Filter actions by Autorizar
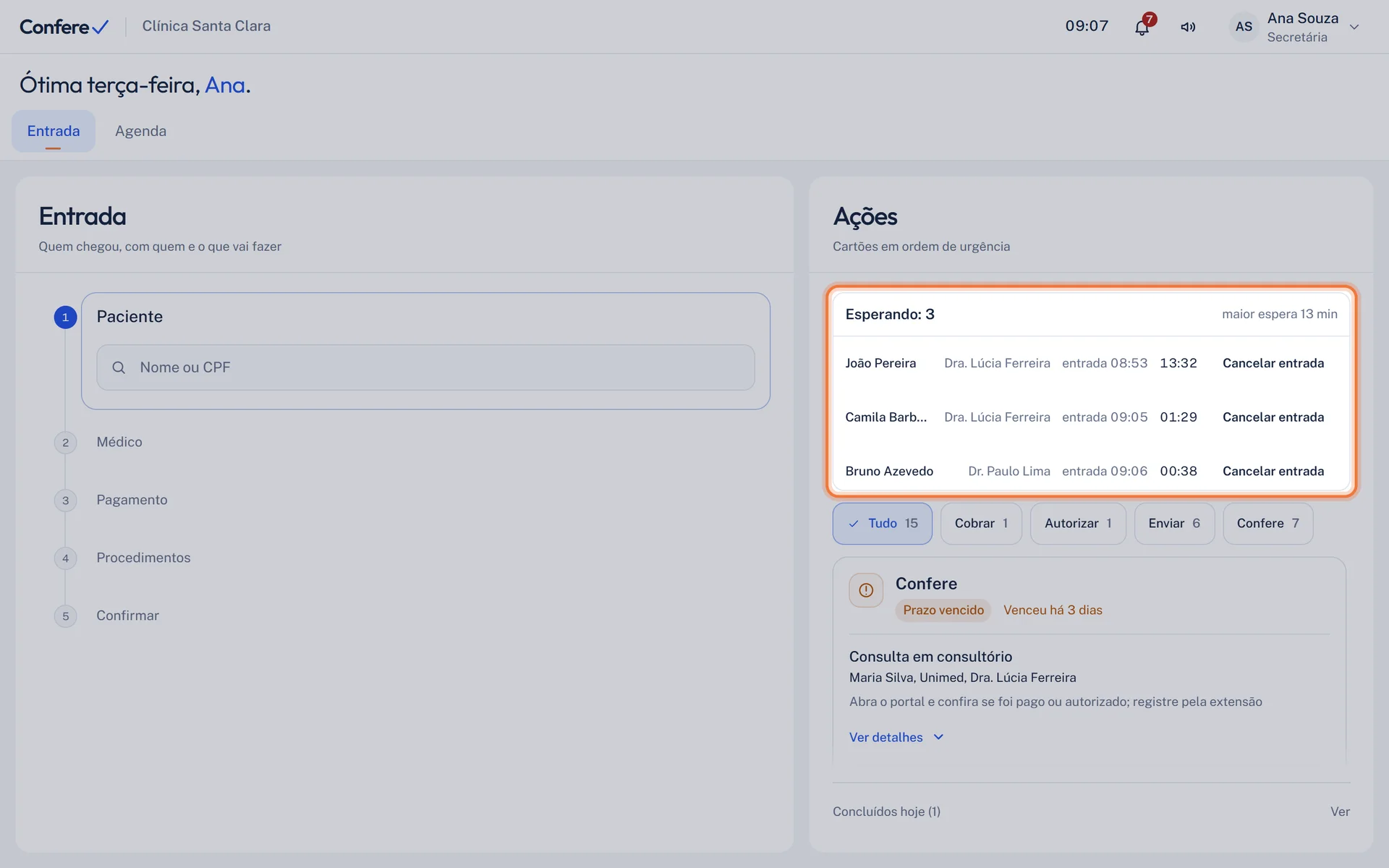The width and height of the screenshot is (1389, 868). click(1078, 523)
